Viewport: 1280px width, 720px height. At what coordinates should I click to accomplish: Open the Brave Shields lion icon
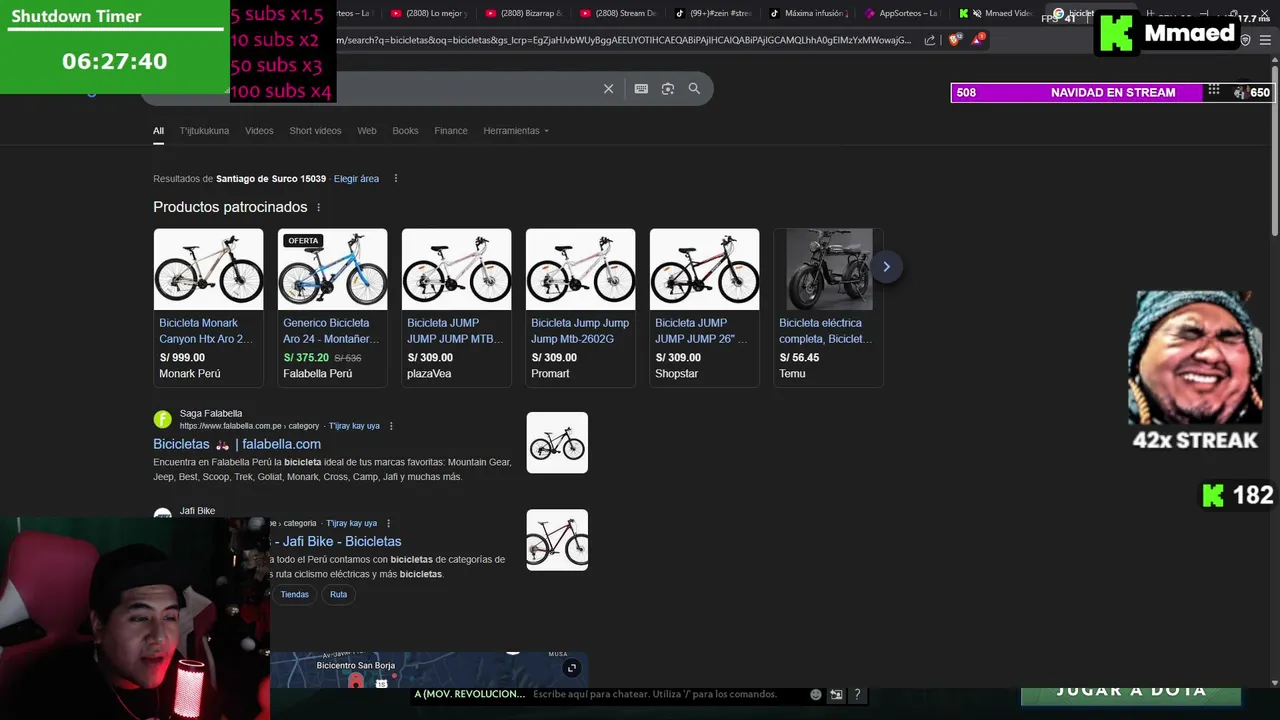[x=954, y=40]
